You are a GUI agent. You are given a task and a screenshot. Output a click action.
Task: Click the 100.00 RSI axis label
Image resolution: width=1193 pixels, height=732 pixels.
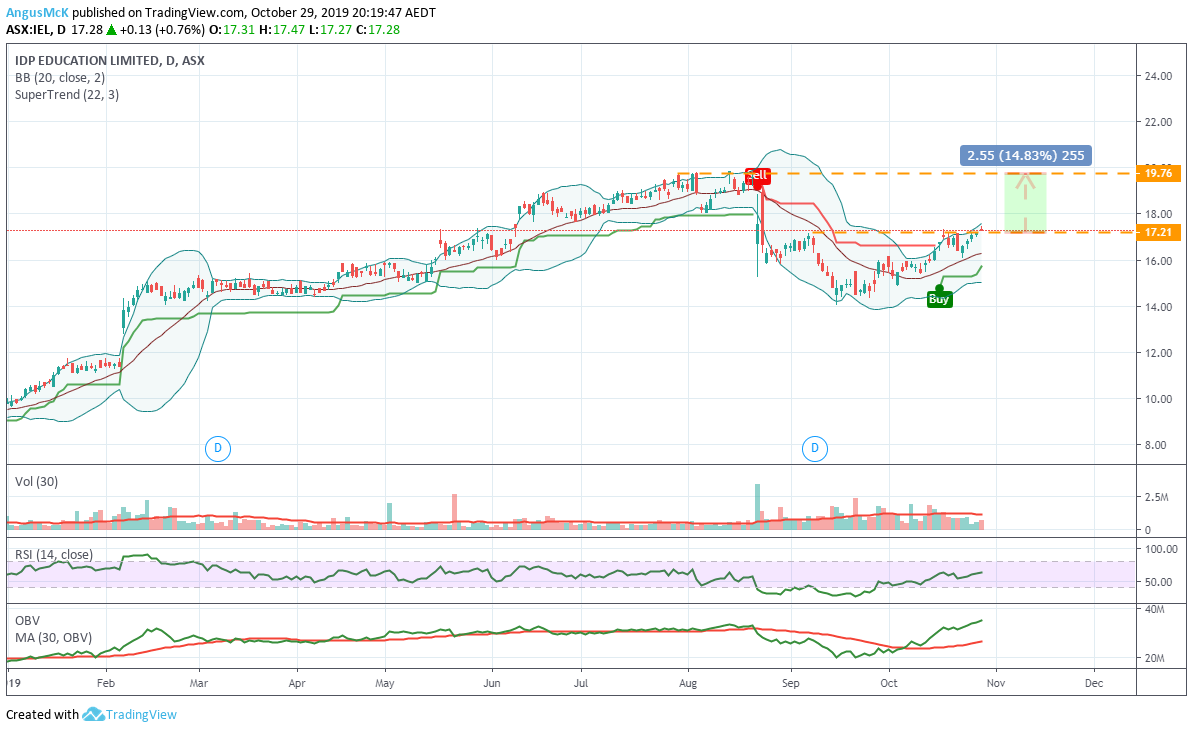pyautogui.click(x=1161, y=549)
